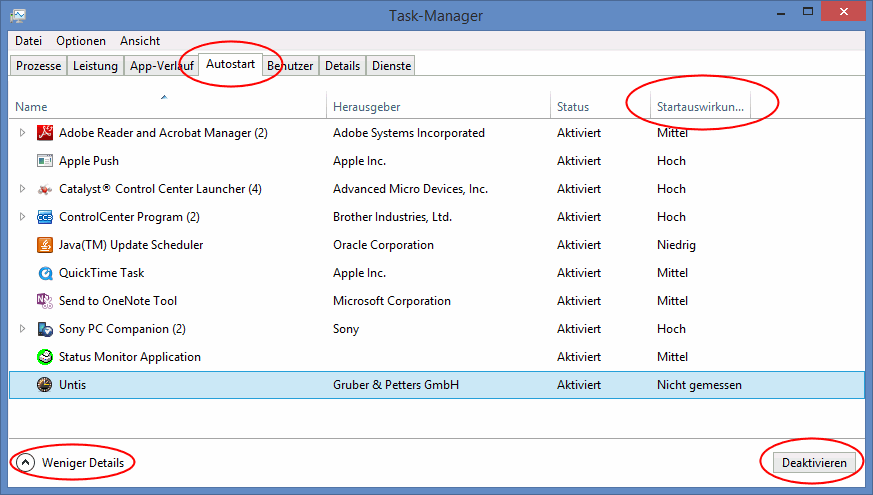The image size is (873, 495).
Task: Expand the Sony PC Companion group
Action: pos(22,329)
